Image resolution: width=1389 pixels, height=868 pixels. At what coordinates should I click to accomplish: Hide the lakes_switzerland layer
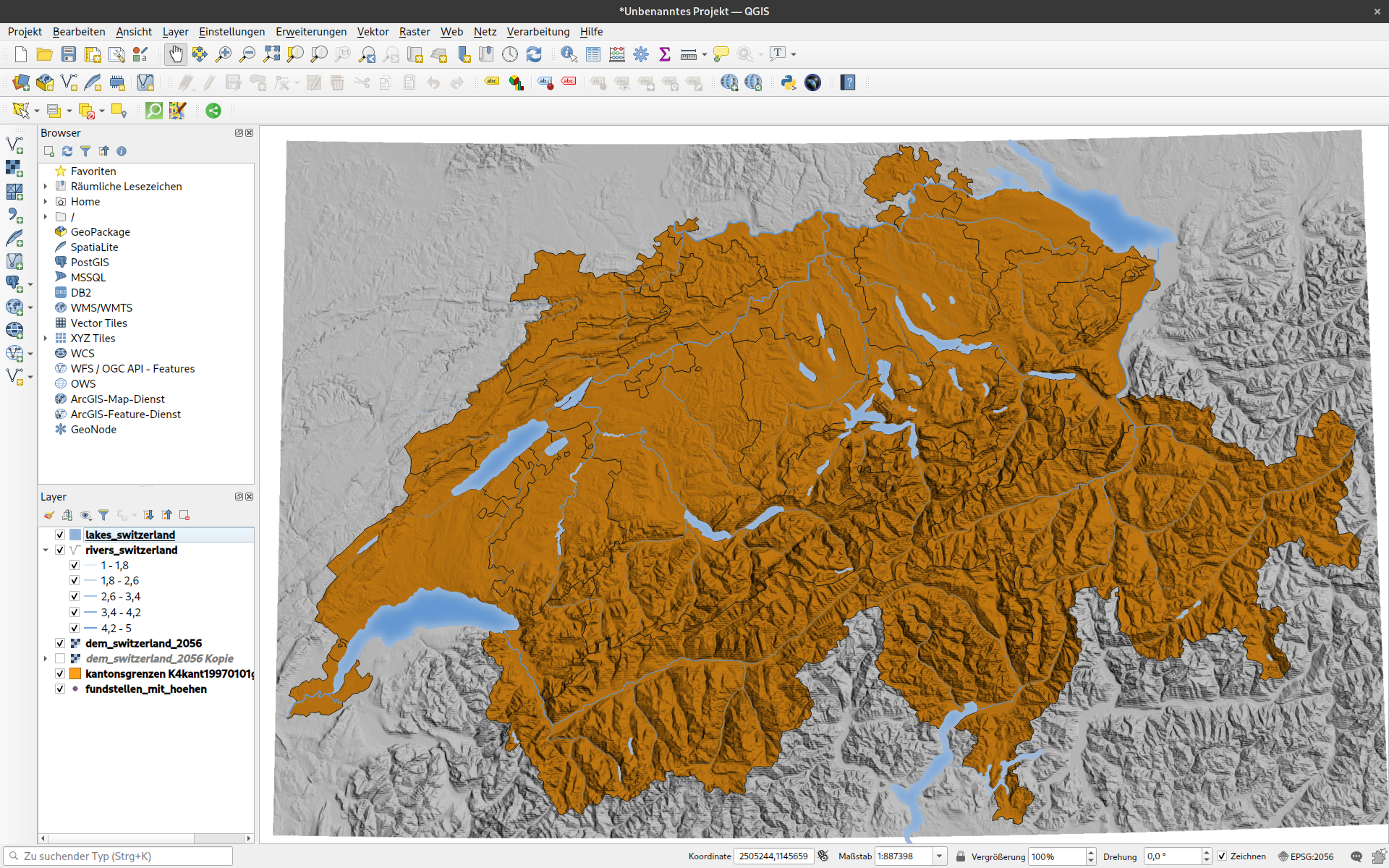(x=60, y=535)
